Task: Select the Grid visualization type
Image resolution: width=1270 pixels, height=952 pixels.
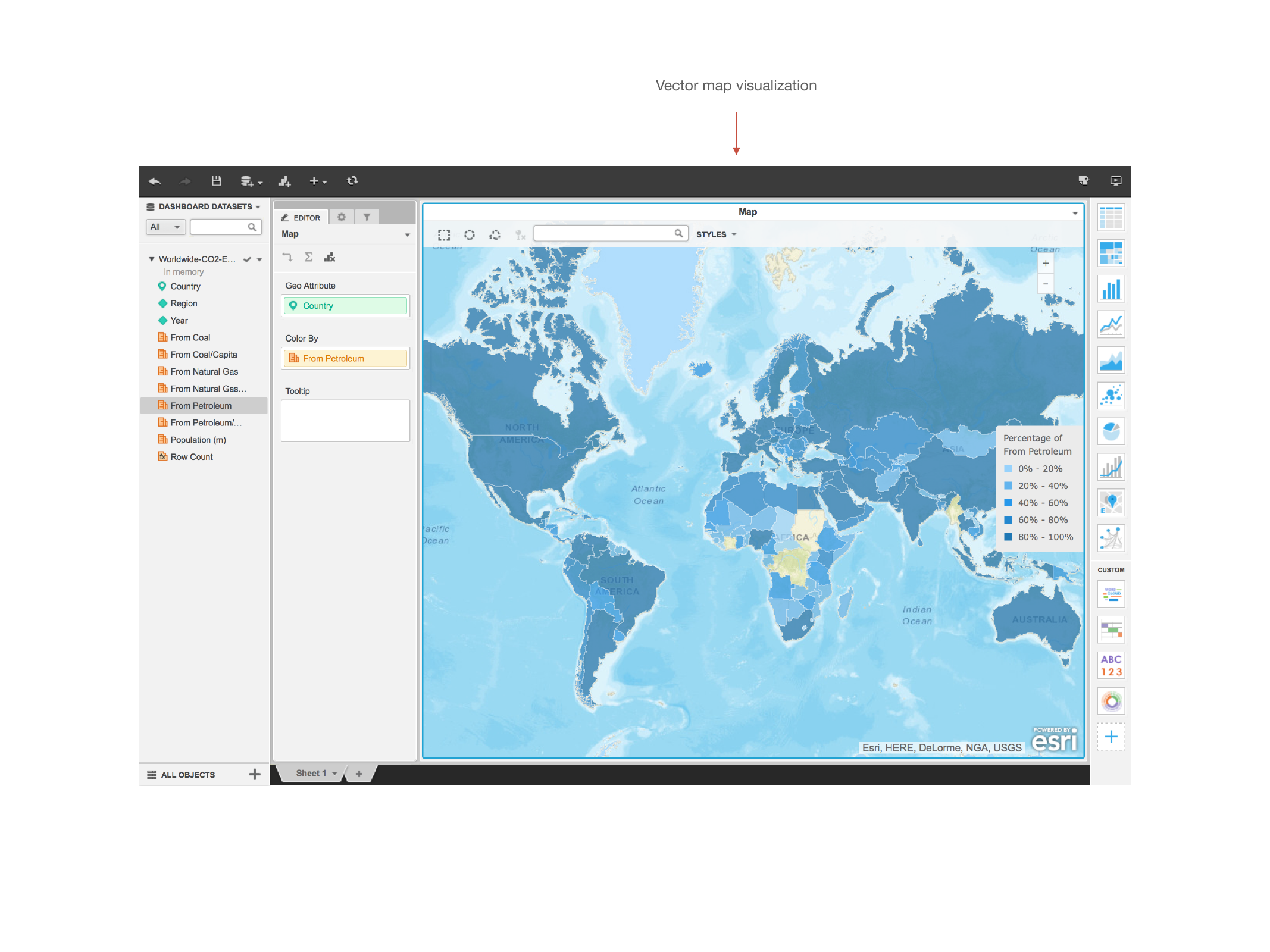Action: coord(1111,218)
